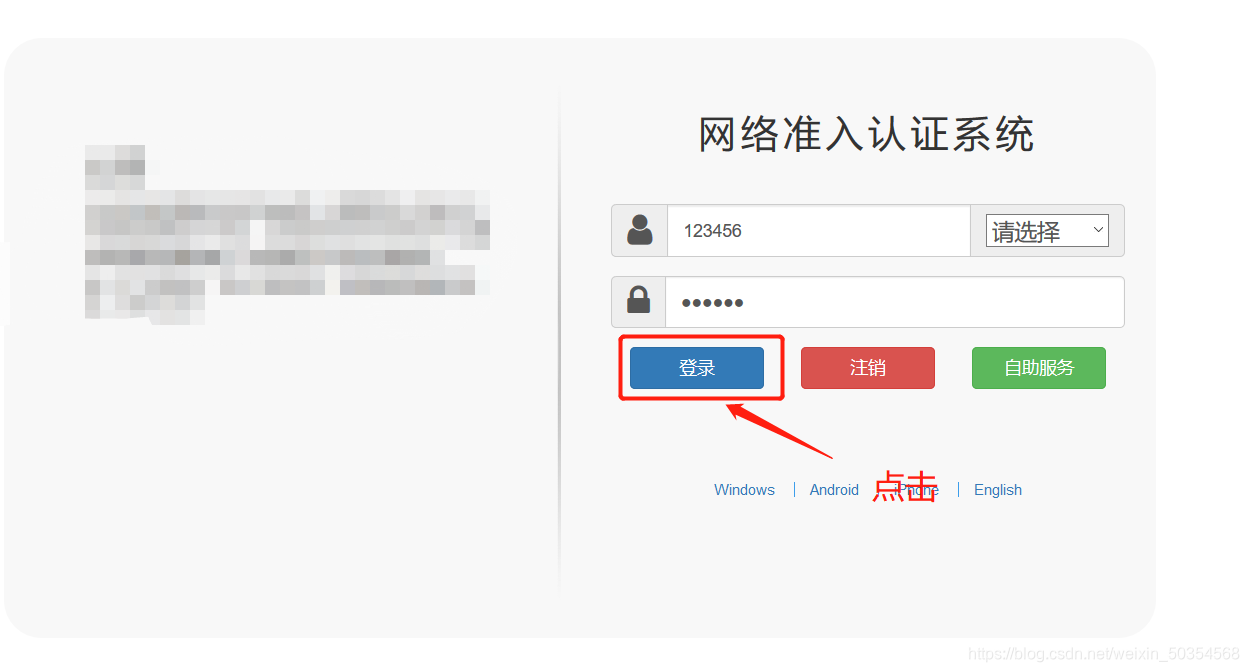Click the blue 登录 button
The height and width of the screenshot is (672, 1249).
(x=697, y=368)
